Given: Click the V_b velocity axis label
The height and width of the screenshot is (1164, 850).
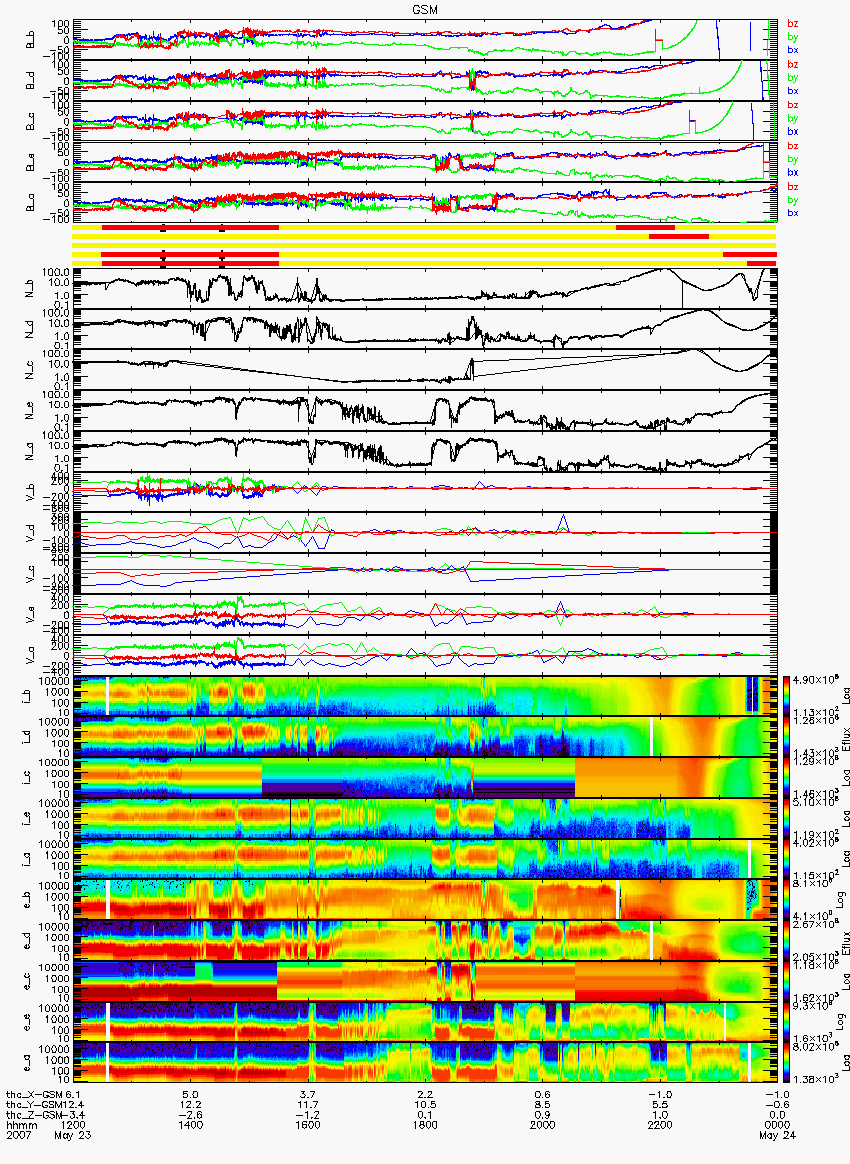Looking at the screenshot, I should click(x=30, y=492).
